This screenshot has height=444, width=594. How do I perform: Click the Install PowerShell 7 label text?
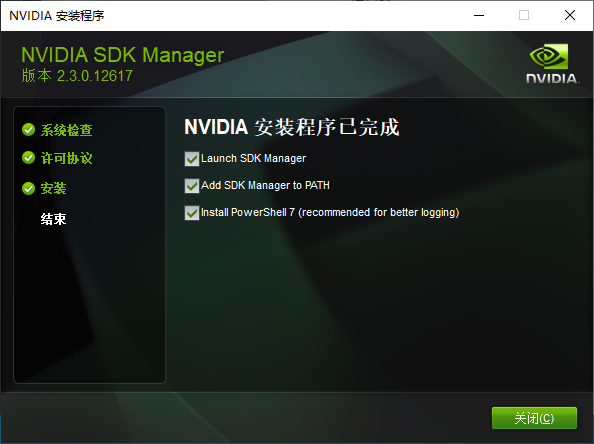pyautogui.click(x=330, y=212)
